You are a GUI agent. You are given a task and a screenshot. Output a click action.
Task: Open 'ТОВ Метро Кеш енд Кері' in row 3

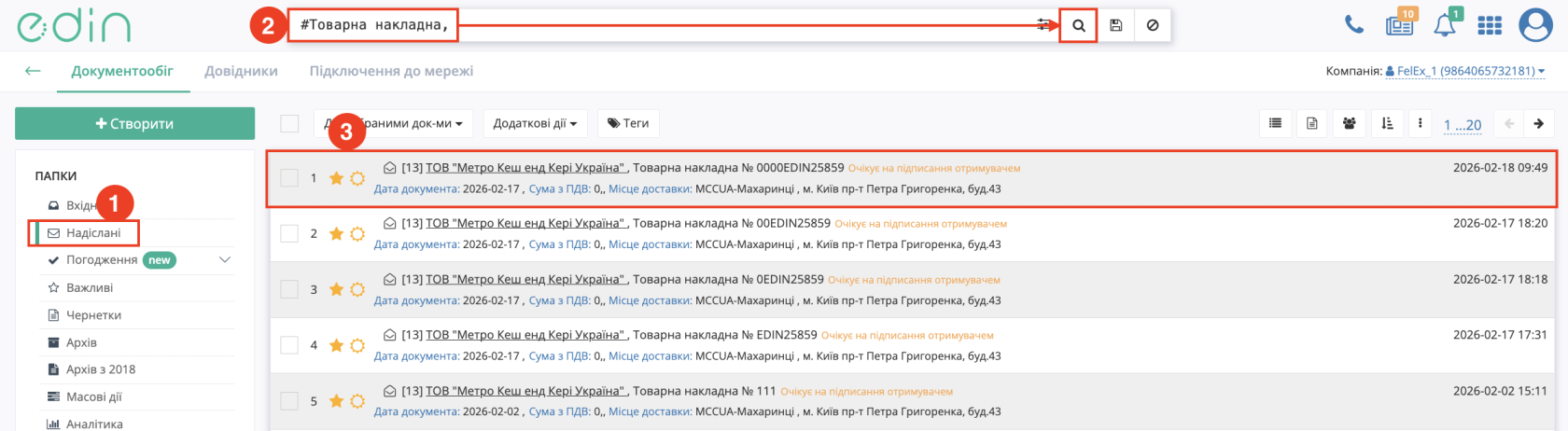(x=526, y=279)
